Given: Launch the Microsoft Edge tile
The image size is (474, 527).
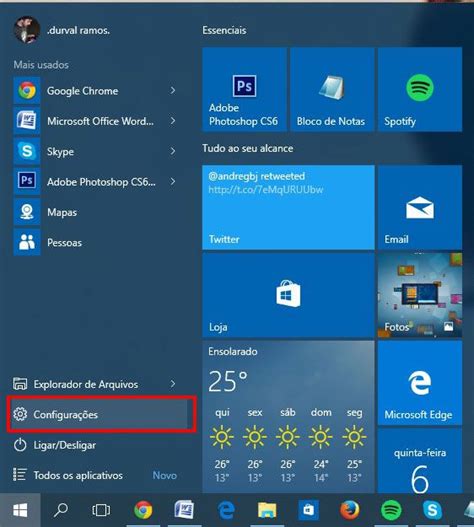Looking at the screenshot, I should click(420, 383).
